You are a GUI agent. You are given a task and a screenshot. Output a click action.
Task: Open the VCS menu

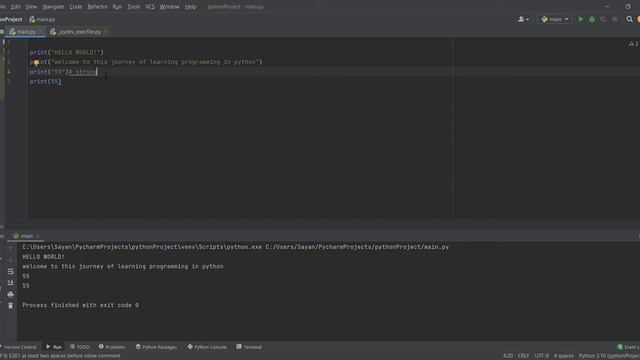pyautogui.click(x=150, y=7)
